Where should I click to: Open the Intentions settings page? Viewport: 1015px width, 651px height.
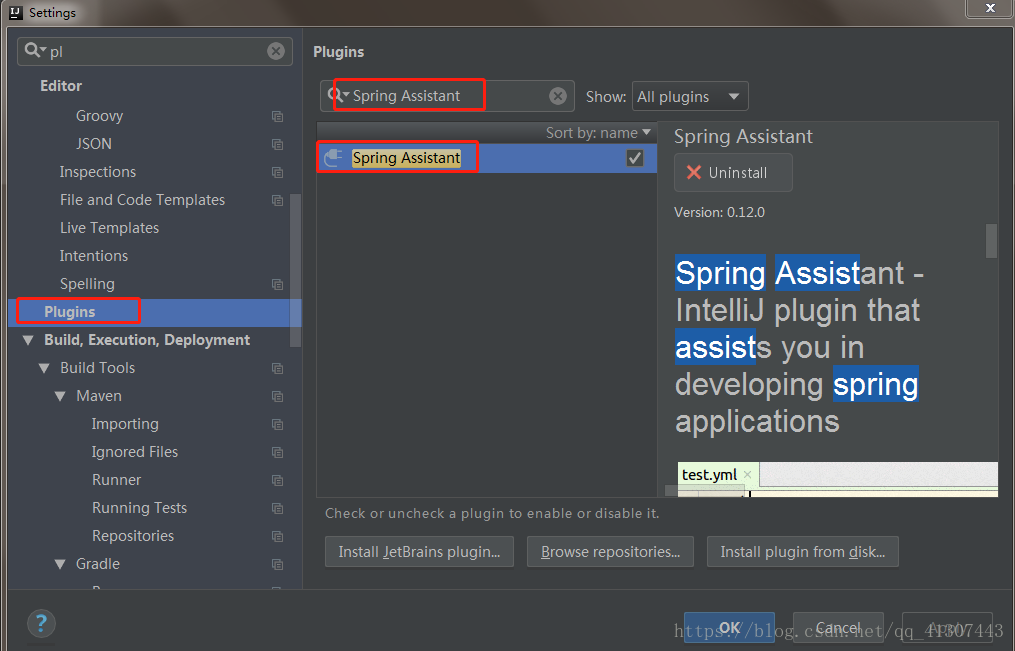point(94,256)
